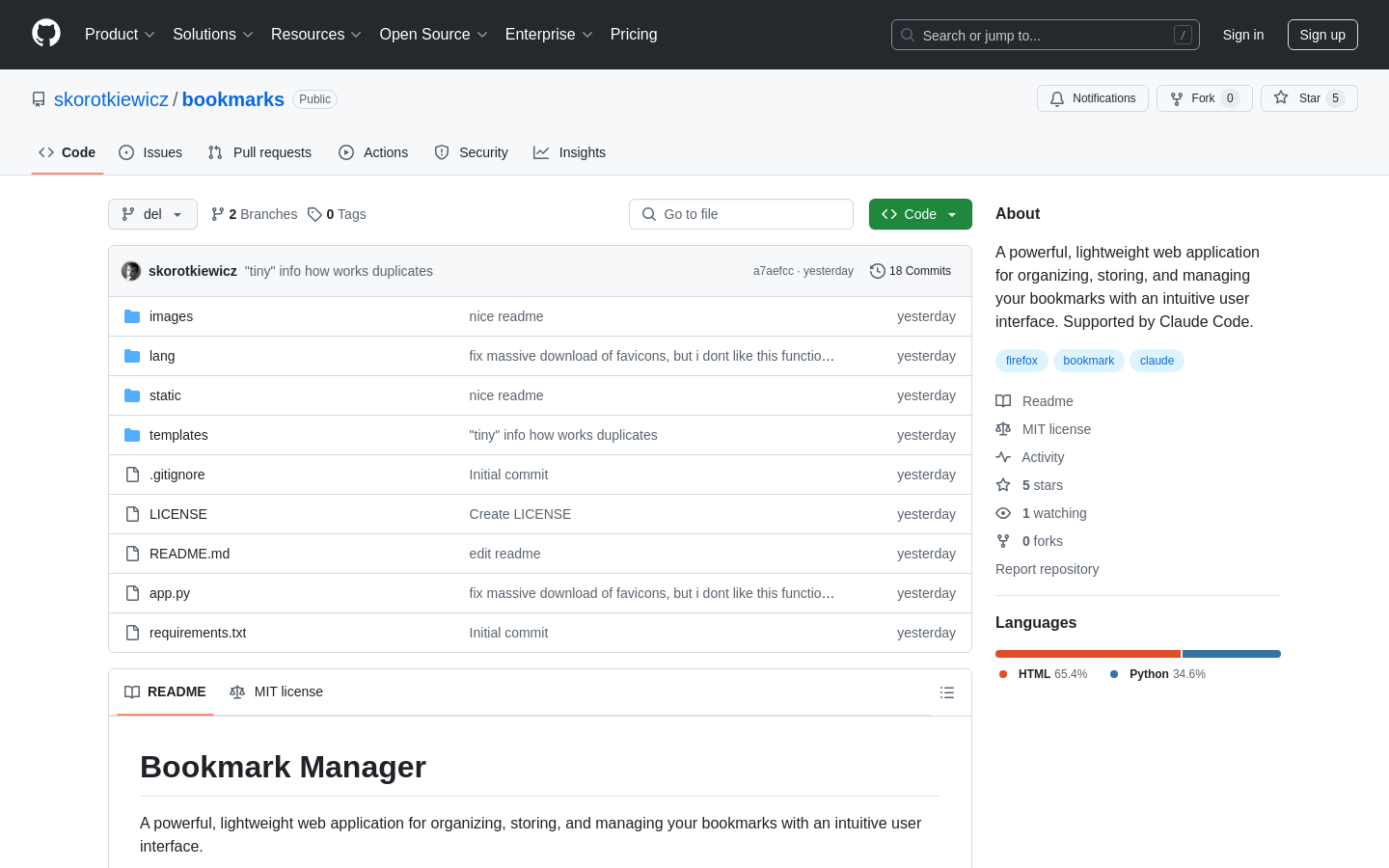
Task: Click the bookmark topic tag
Action: click(1089, 361)
